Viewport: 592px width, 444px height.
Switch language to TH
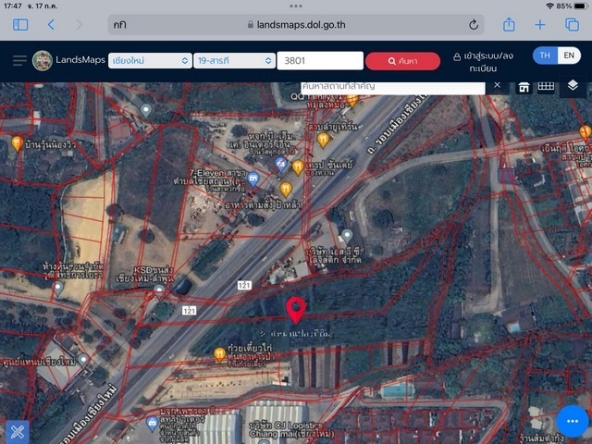click(545, 56)
